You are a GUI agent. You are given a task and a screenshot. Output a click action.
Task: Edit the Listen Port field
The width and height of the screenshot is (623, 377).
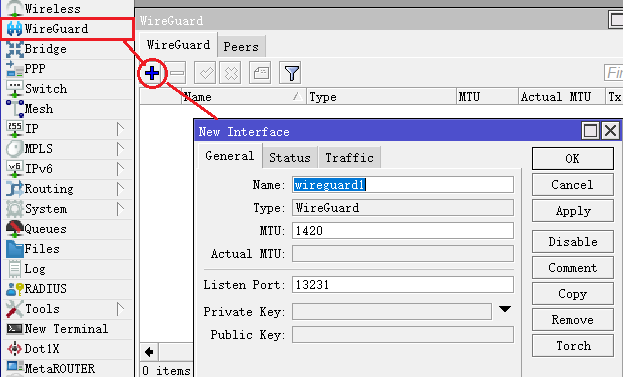click(402, 285)
